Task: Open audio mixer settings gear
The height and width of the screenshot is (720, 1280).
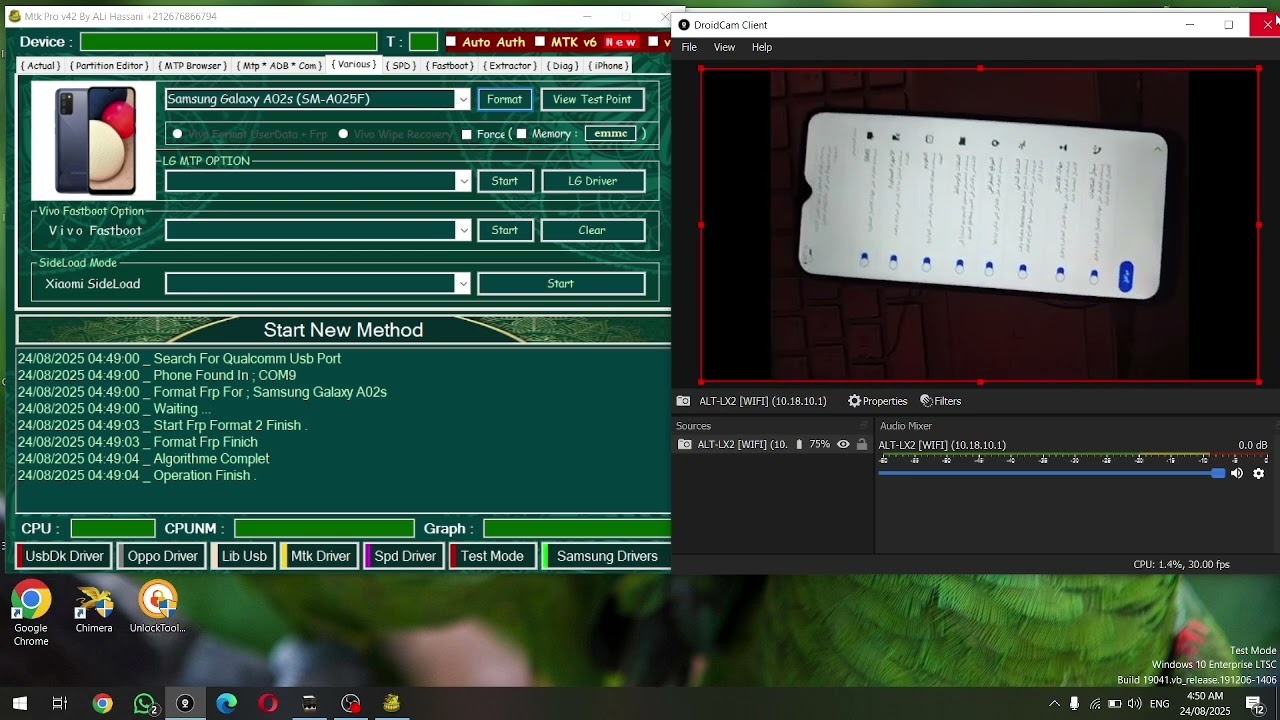Action: (1258, 473)
